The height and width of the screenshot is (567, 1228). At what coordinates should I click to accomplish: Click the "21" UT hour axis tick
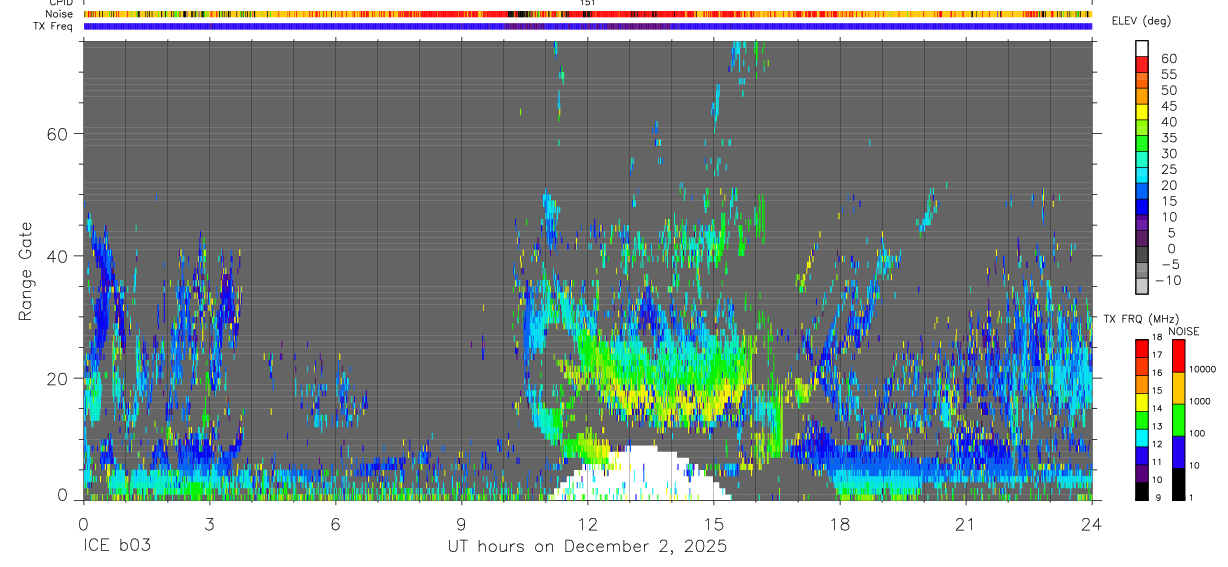pos(966,524)
